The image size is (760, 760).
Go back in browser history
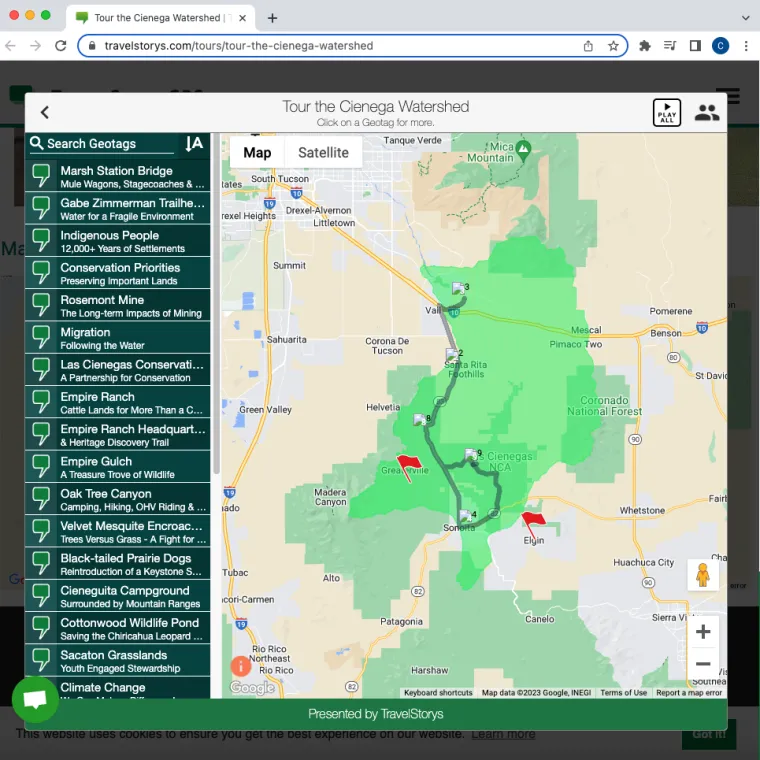pyautogui.click(x=10, y=46)
